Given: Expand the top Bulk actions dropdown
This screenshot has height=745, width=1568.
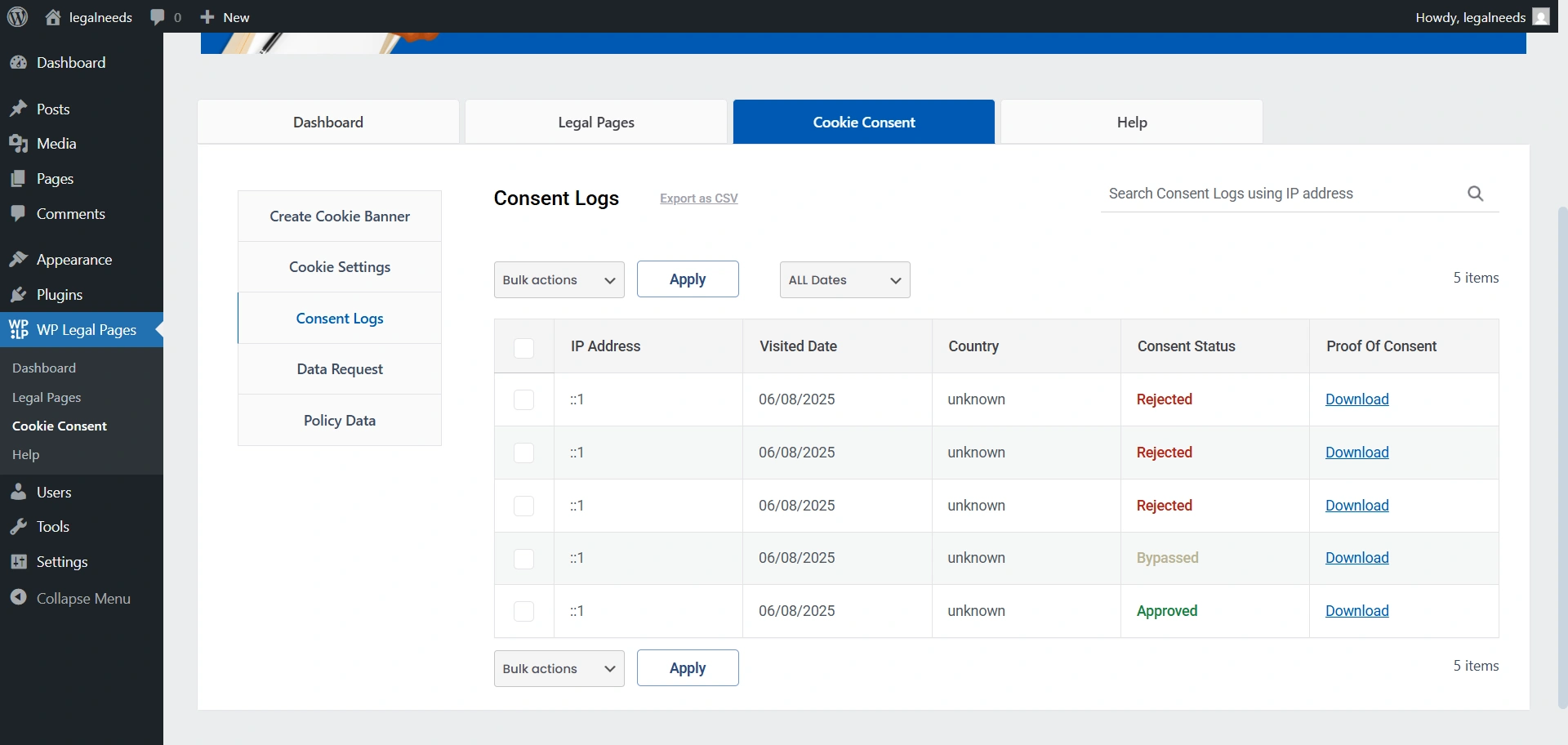Looking at the screenshot, I should click(559, 280).
